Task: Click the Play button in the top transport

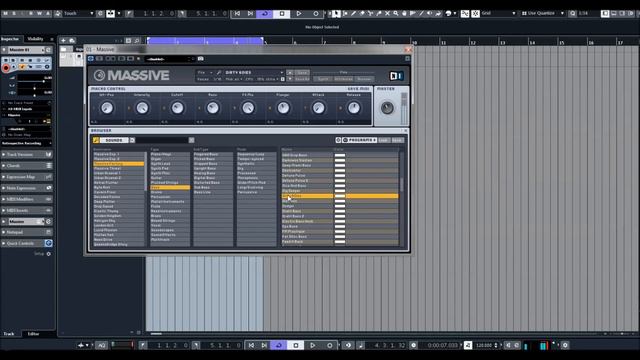Action: click(x=299, y=13)
